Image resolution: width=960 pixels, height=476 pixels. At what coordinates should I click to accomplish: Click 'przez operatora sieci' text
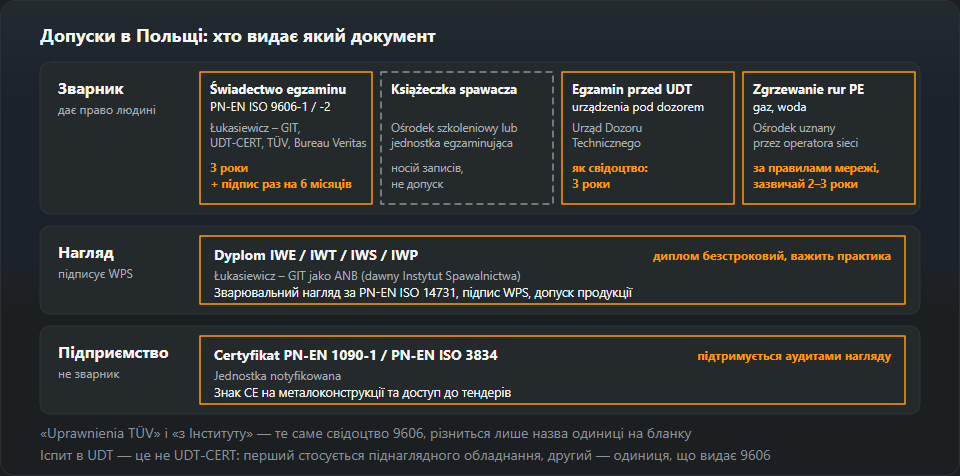(x=805, y=143)
